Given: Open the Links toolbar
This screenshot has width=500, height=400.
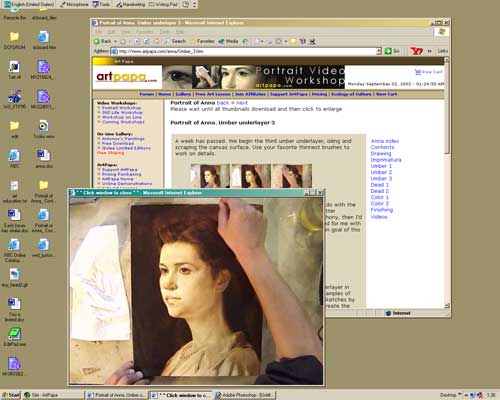Looking at the screenshot, I should [442, 51].
